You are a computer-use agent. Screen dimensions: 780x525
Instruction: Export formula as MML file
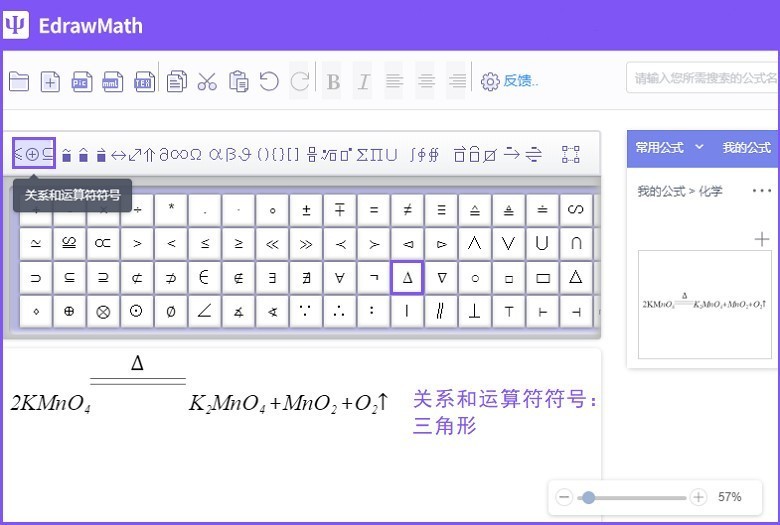(112, 81)
